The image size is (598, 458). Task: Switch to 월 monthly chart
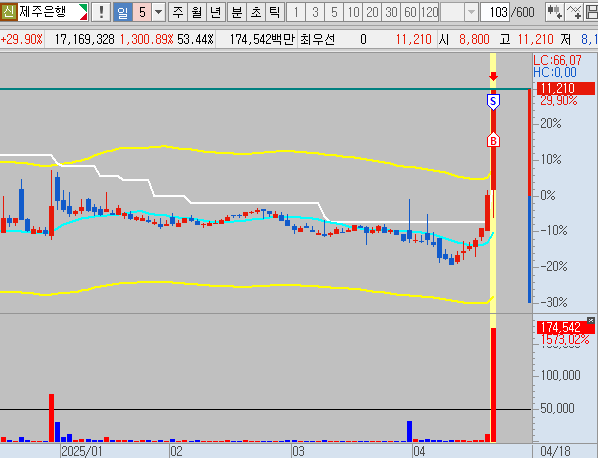click(x=197, y=12)
